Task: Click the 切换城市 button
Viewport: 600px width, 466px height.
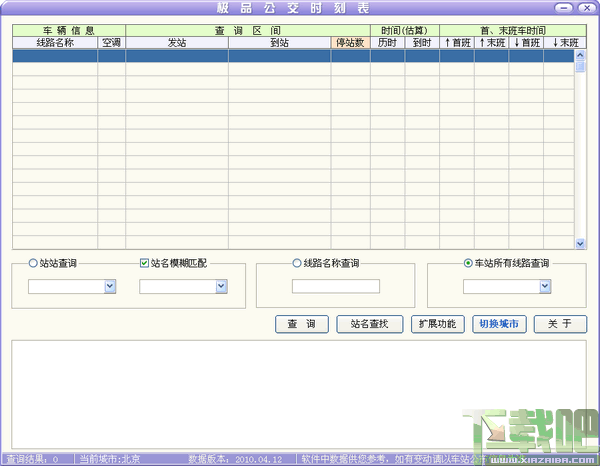Action: click(x=499, y=324)
